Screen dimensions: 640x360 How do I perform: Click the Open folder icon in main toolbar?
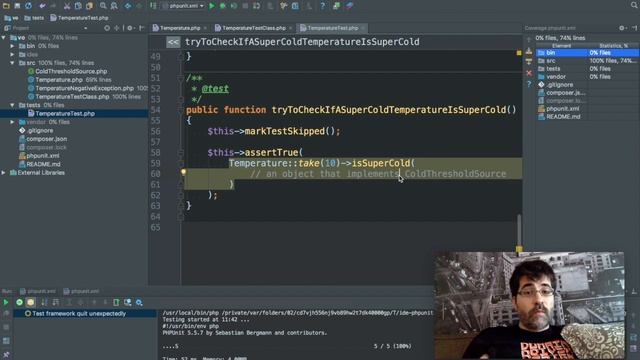click(x=6, y=6)
